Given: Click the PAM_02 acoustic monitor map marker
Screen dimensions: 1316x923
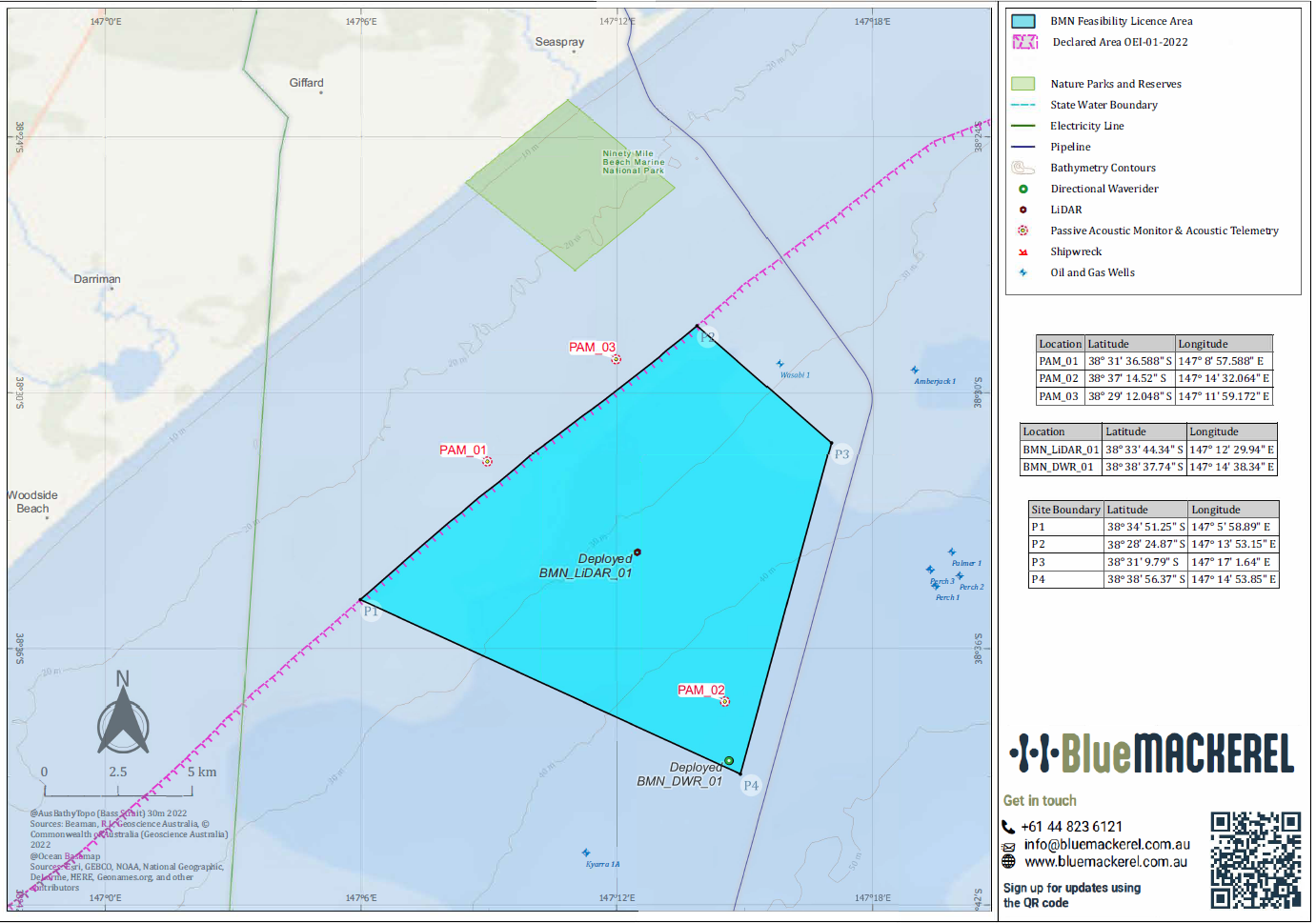Looking at the screenshot, I should (725, 702).
